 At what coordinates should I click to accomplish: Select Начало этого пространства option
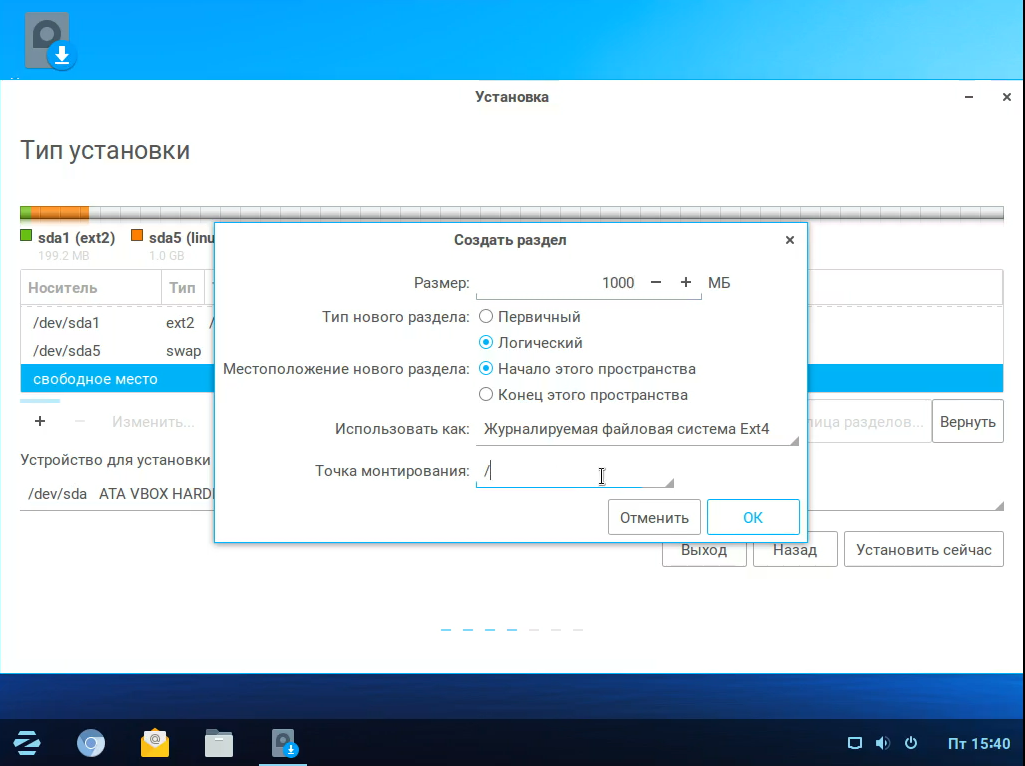[x=486, y=369]
